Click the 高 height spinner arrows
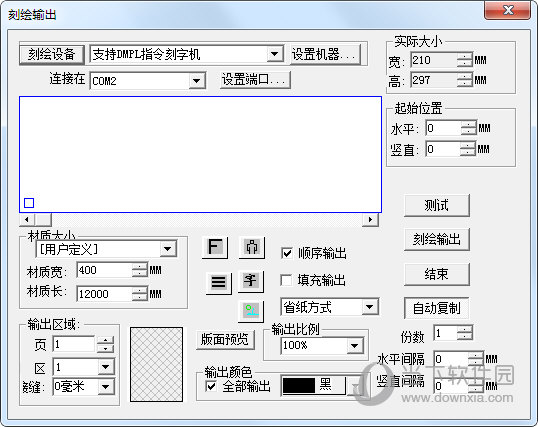Image resolution: width=538 pixels, height=427 pixels. point(465,80)
